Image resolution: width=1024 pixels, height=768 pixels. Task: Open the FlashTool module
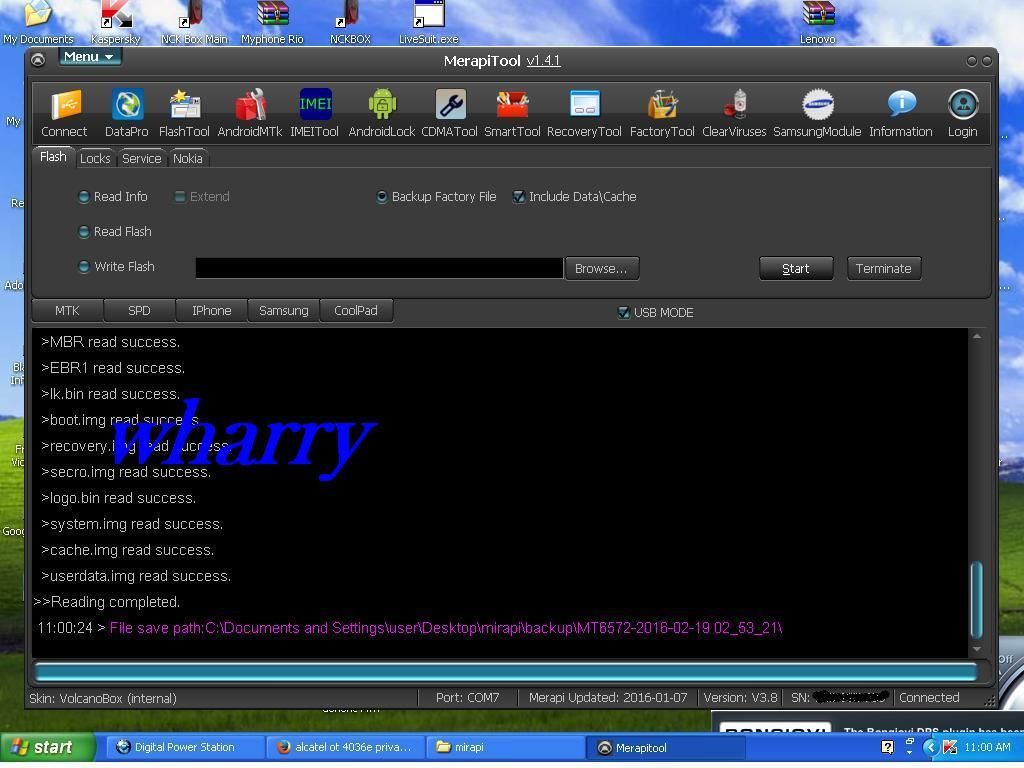click(x=184, y=114)
